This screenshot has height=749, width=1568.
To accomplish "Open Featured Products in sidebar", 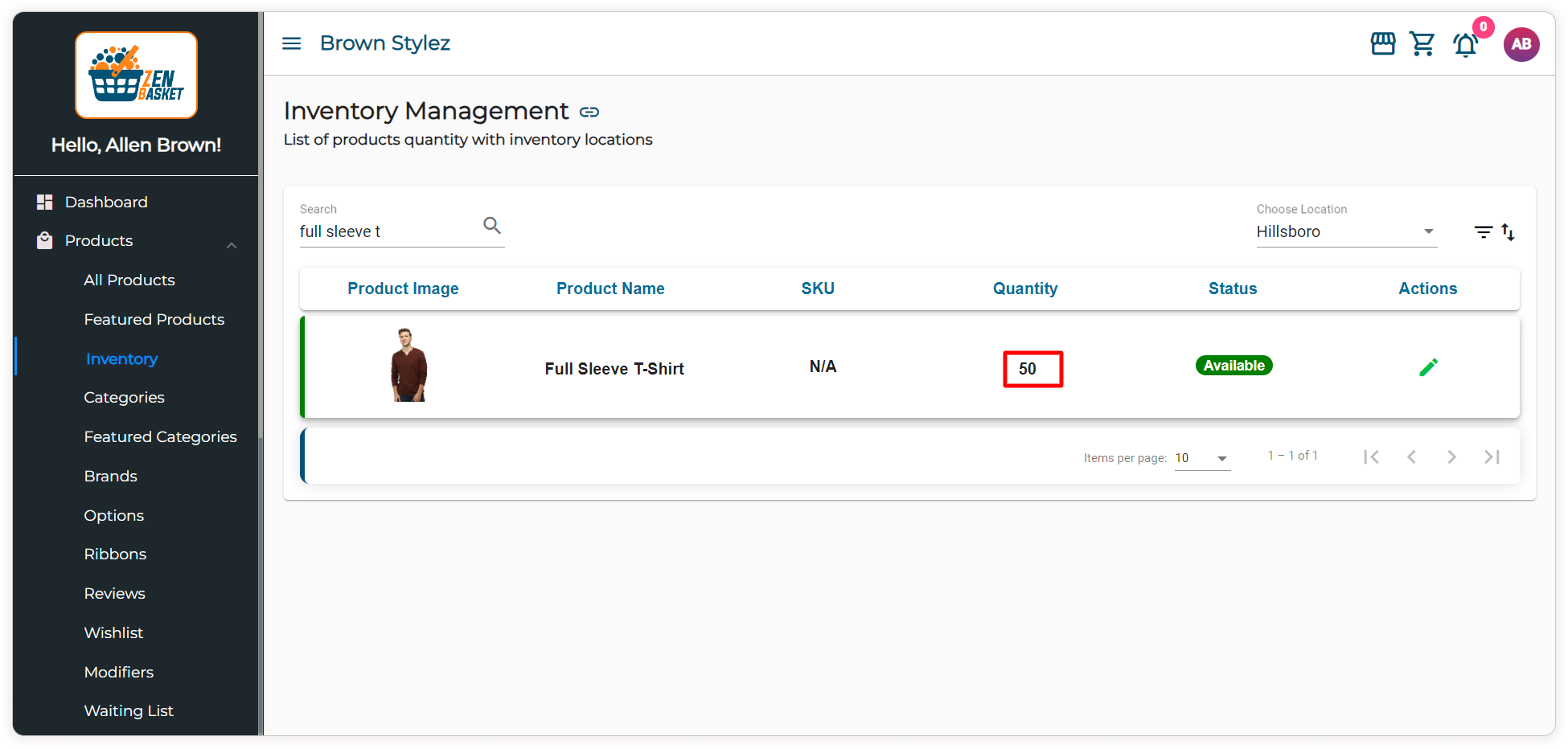I will (154, 319).
